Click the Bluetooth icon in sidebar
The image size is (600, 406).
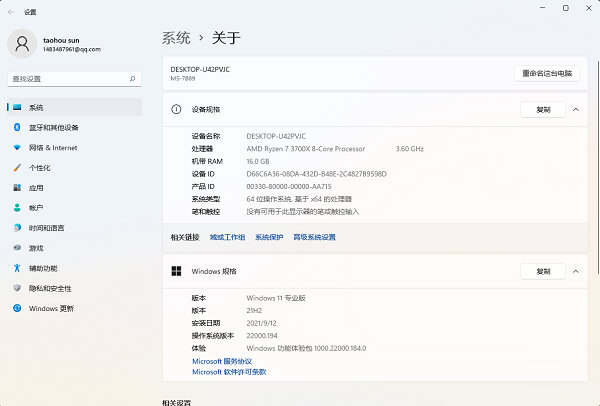point(17,127)
